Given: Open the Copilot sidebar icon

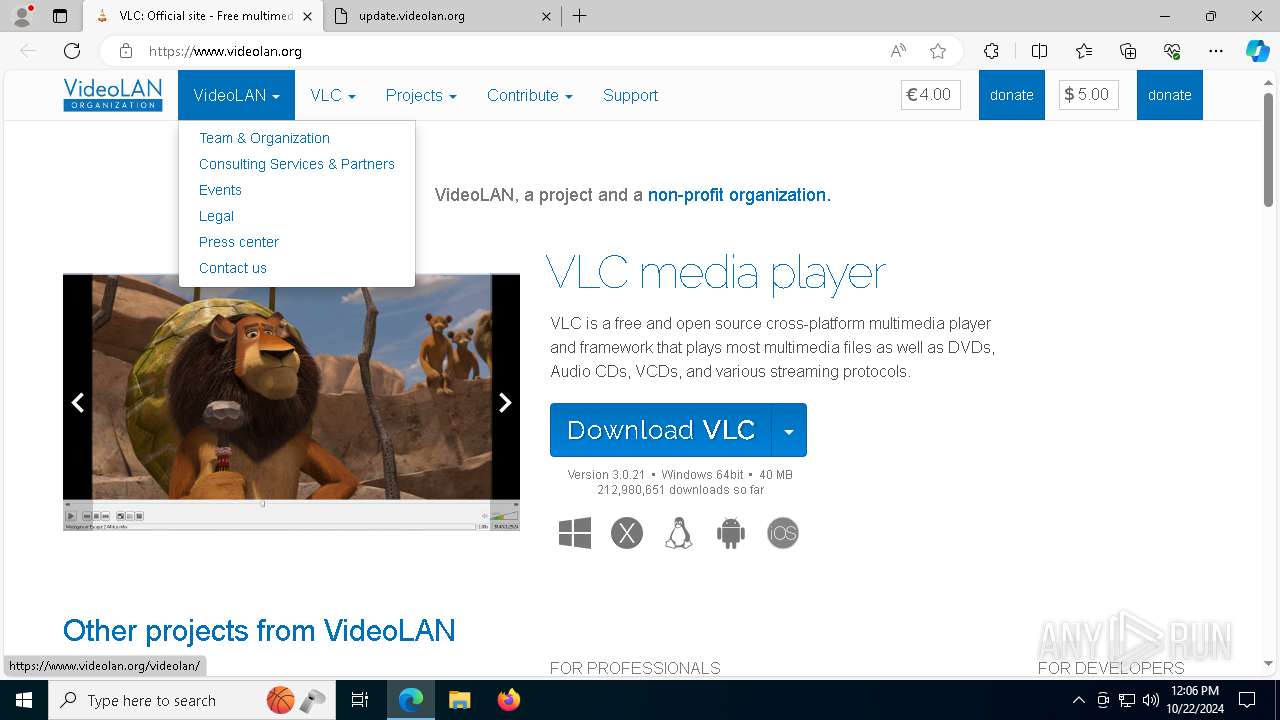Looking at the screenshot, I should (1257, 51).
